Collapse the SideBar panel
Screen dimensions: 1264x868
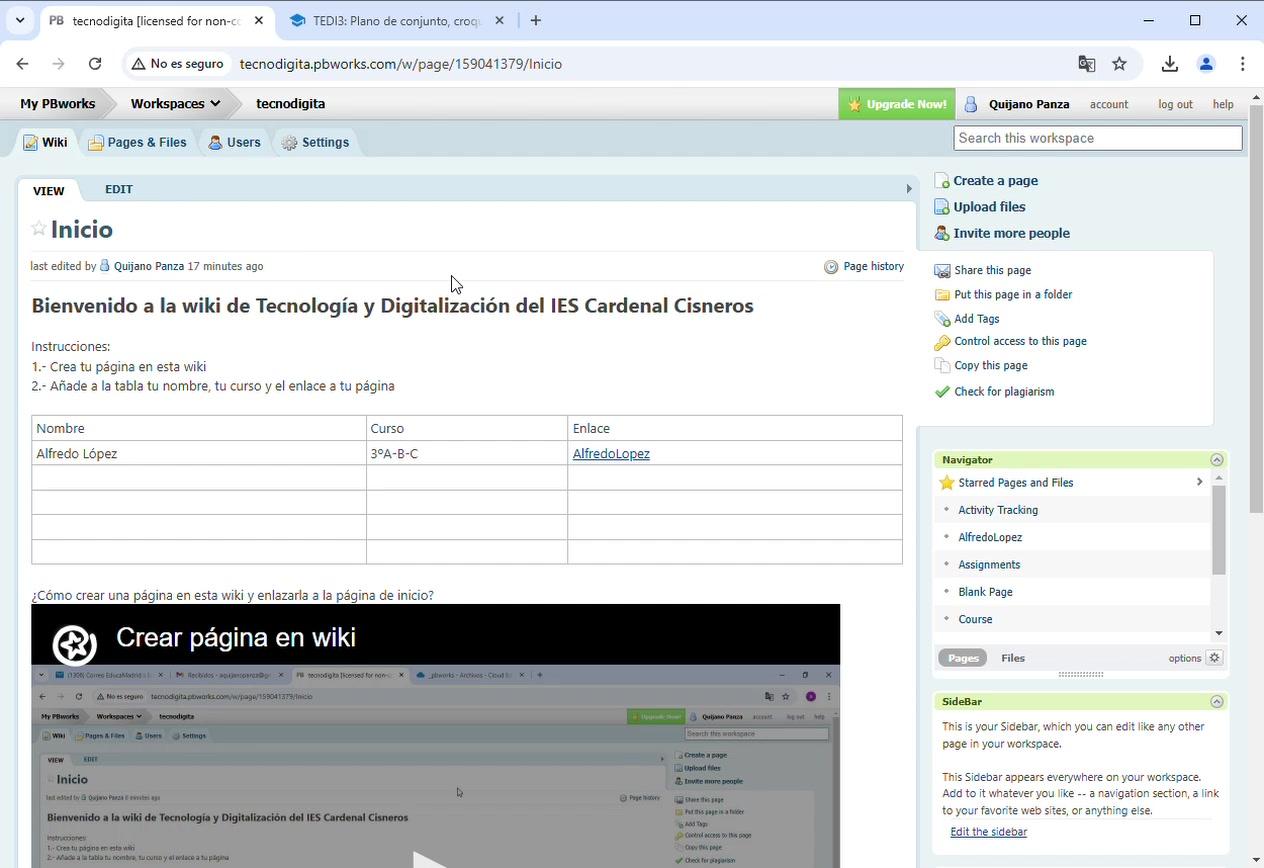pos(1217,702)
